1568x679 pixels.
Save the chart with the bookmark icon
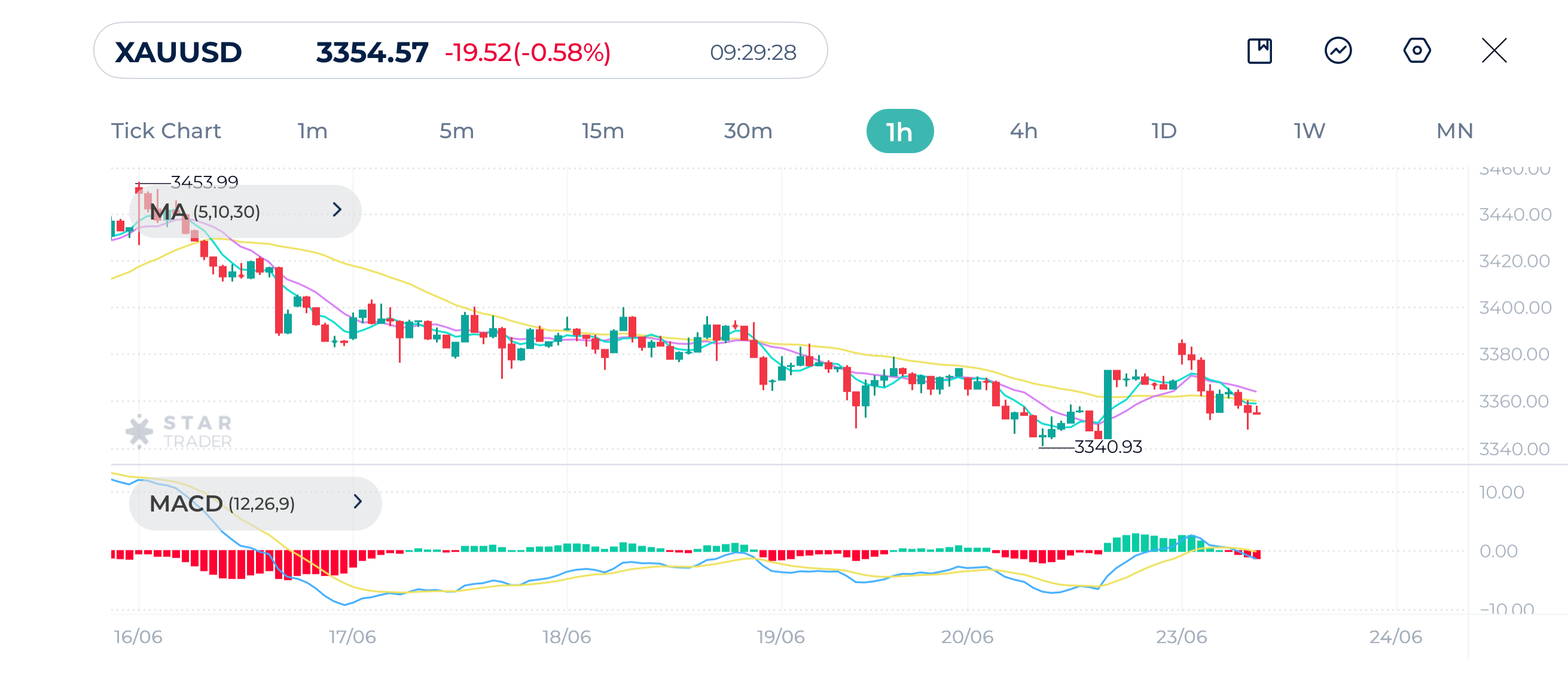(x=1259, y=53)
